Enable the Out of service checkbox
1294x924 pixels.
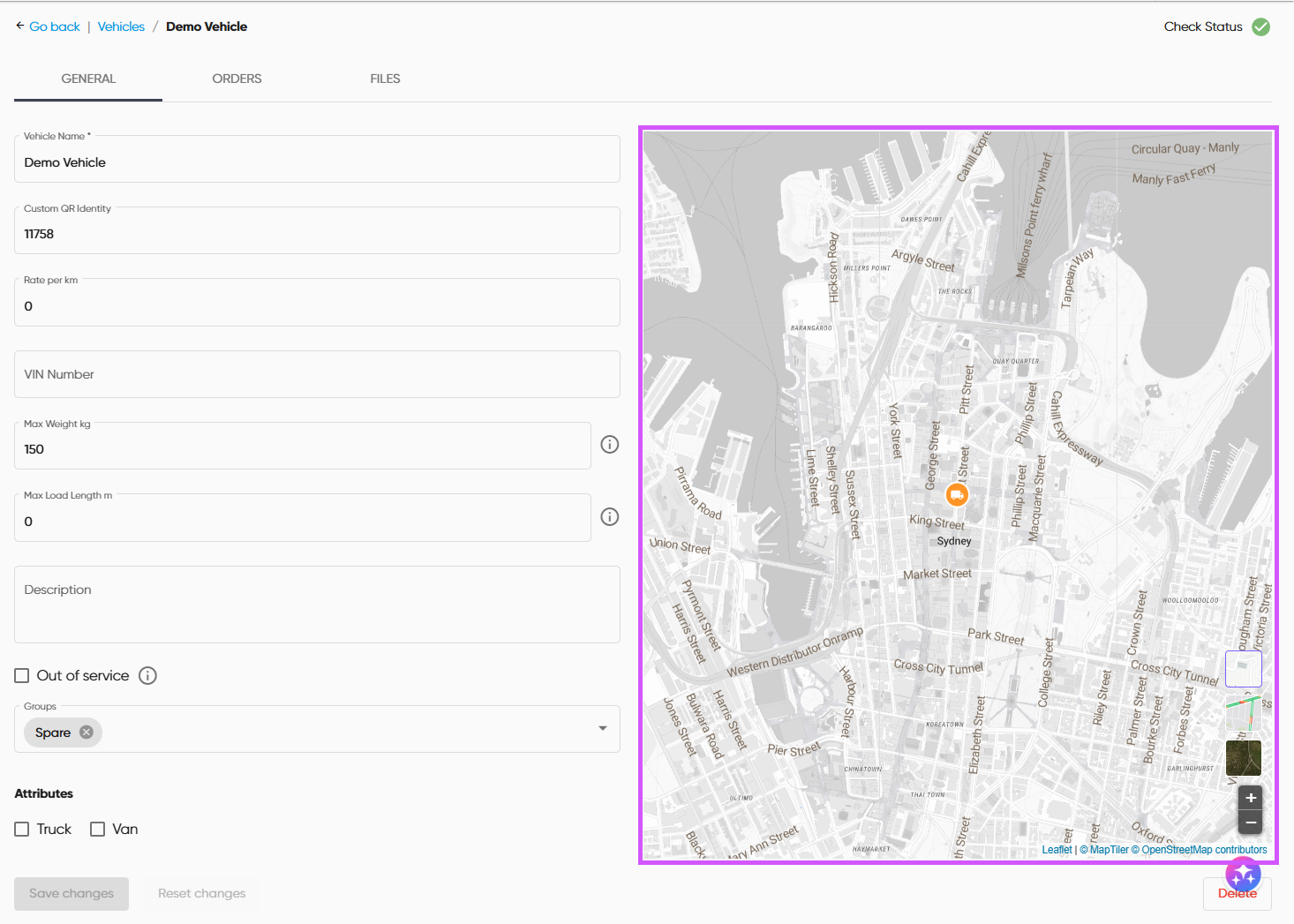[x=21, y=675]
